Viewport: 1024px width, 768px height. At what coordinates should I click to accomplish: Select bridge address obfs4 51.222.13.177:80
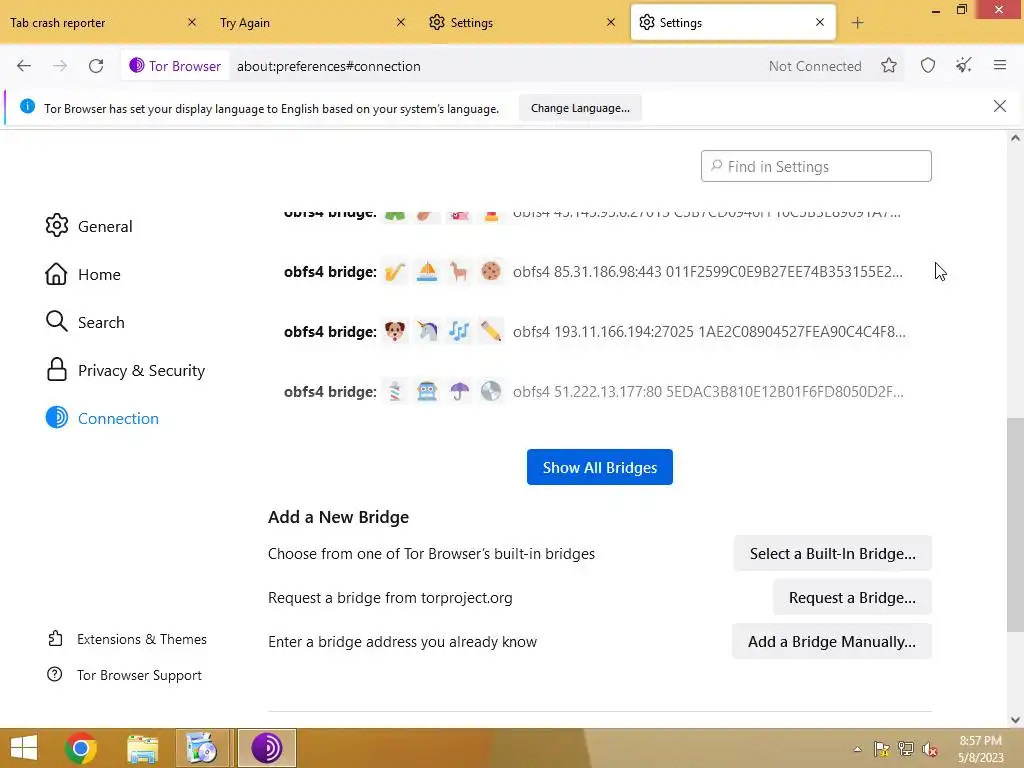coord(709,392)
